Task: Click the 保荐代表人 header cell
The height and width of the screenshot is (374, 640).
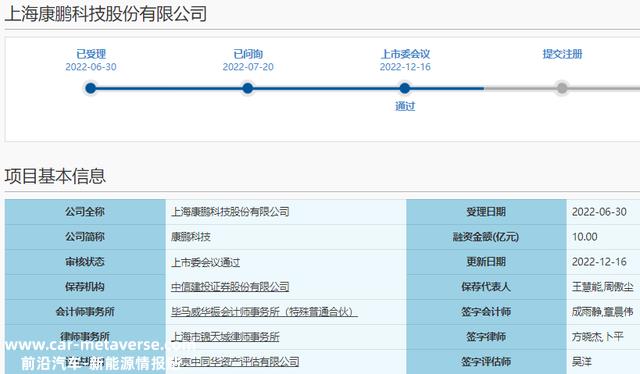Action: (x=486, y=287)
